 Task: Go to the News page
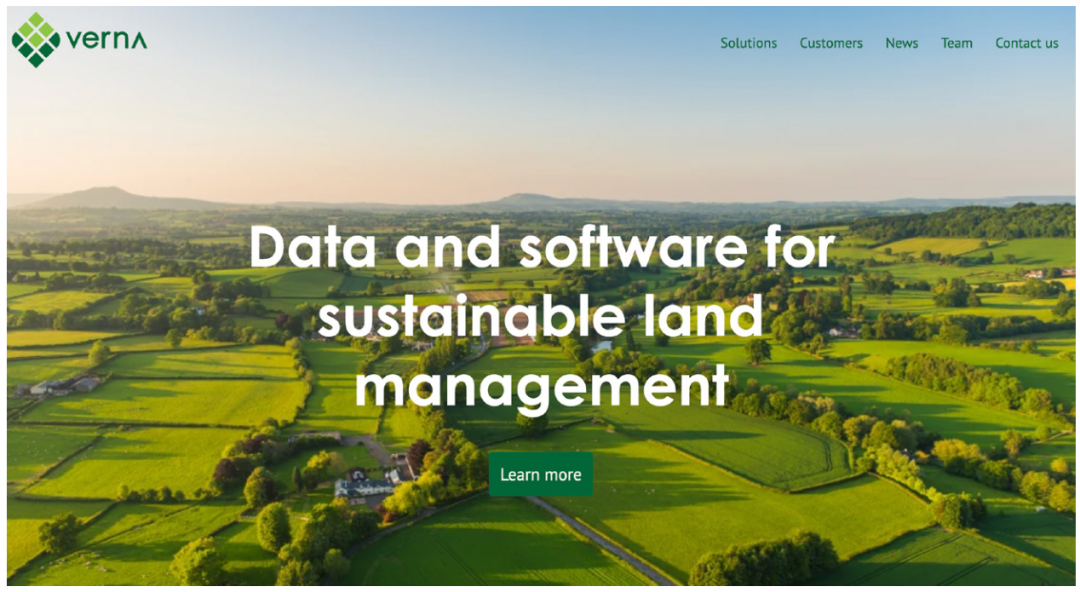[902, 43]
